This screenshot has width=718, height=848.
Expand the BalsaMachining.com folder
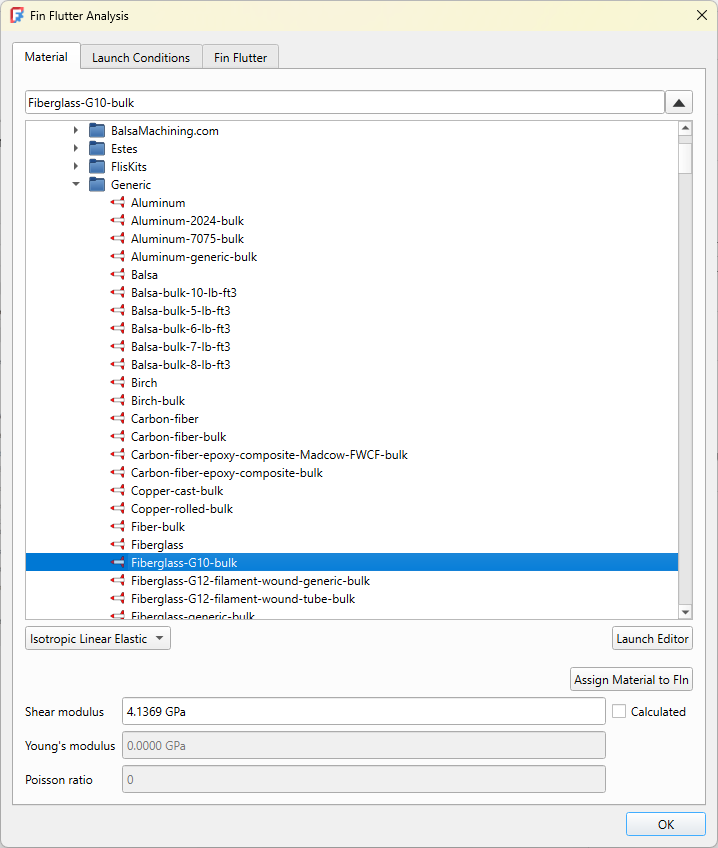(x=76, y=130)
